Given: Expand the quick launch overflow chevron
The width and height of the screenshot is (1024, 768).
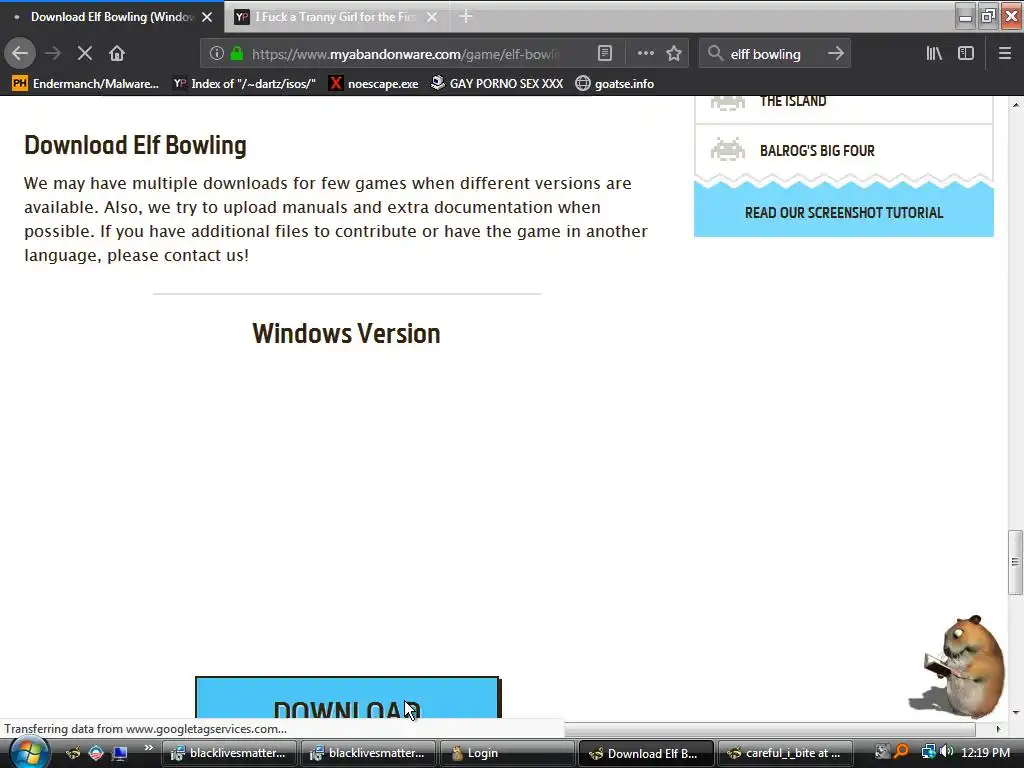Looking at the screenshot, I should pyautogui.click(x=148, y=748).
